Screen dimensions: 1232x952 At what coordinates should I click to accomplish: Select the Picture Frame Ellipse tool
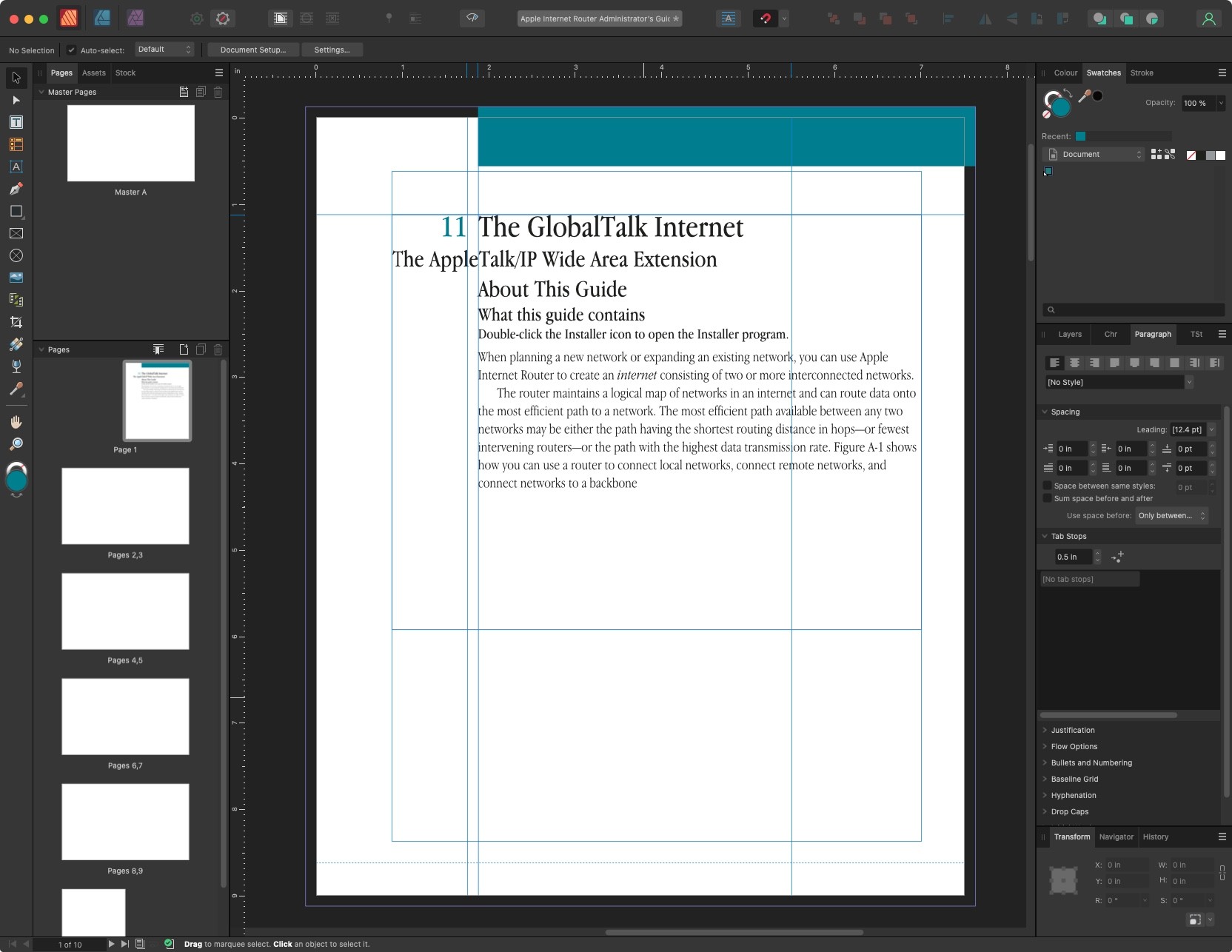(16, 255)
